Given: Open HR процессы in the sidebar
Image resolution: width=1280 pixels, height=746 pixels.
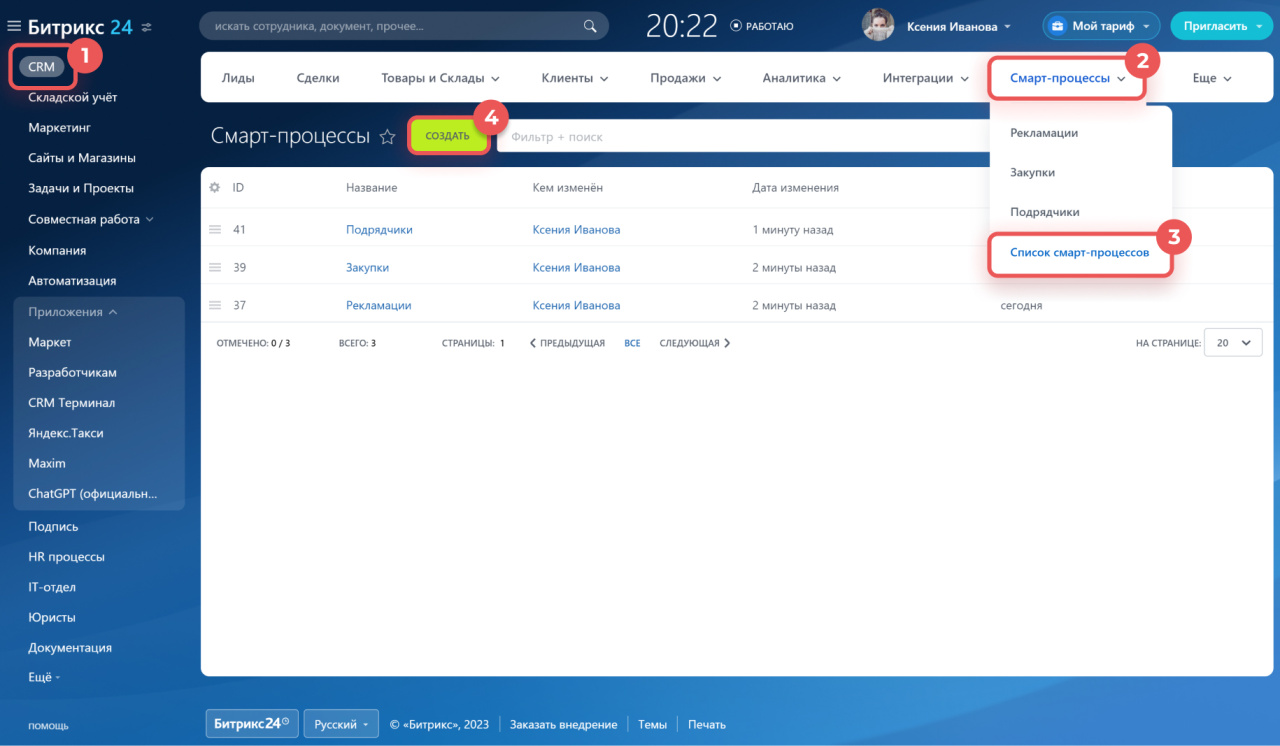Looking at the screenshot, I should pos(66,556).
